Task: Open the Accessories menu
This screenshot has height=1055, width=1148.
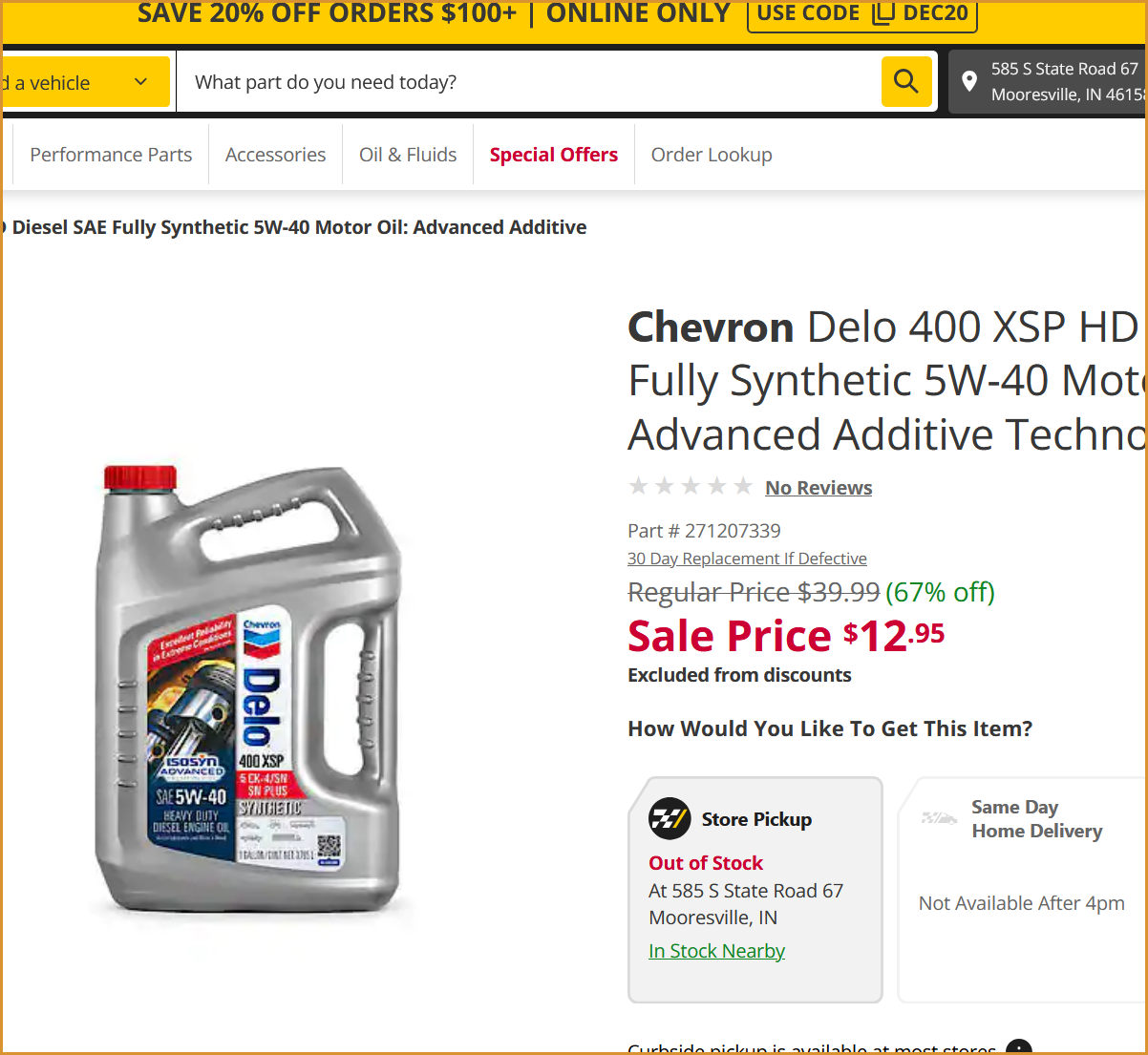Action: 275,155
